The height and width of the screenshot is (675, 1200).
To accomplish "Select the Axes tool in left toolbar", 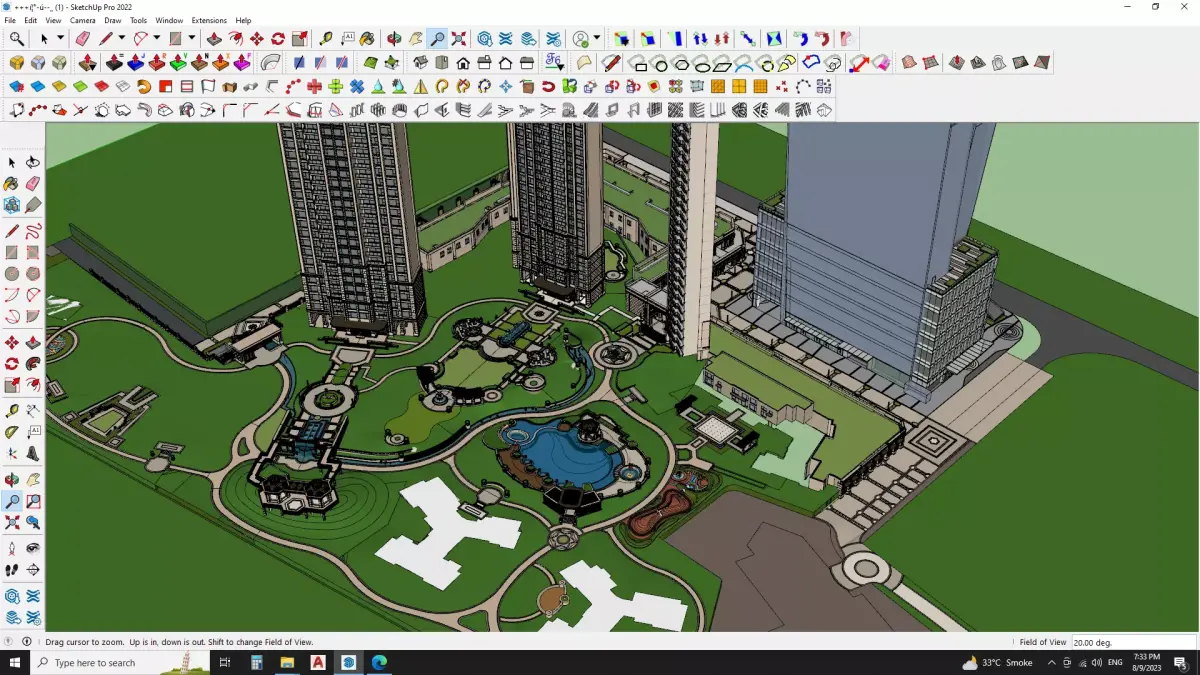I will (12, 453).
